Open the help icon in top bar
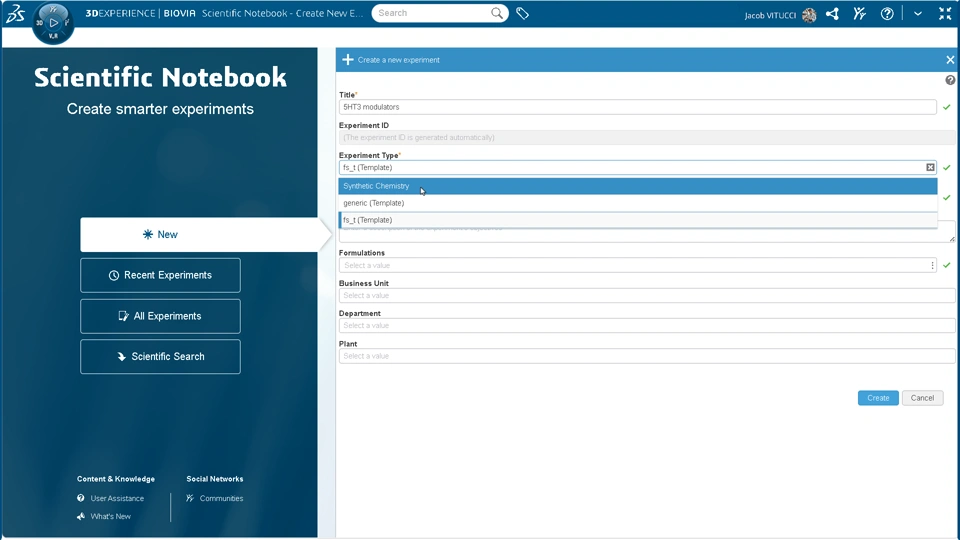 pyautogui.click(x=887, y=13)
